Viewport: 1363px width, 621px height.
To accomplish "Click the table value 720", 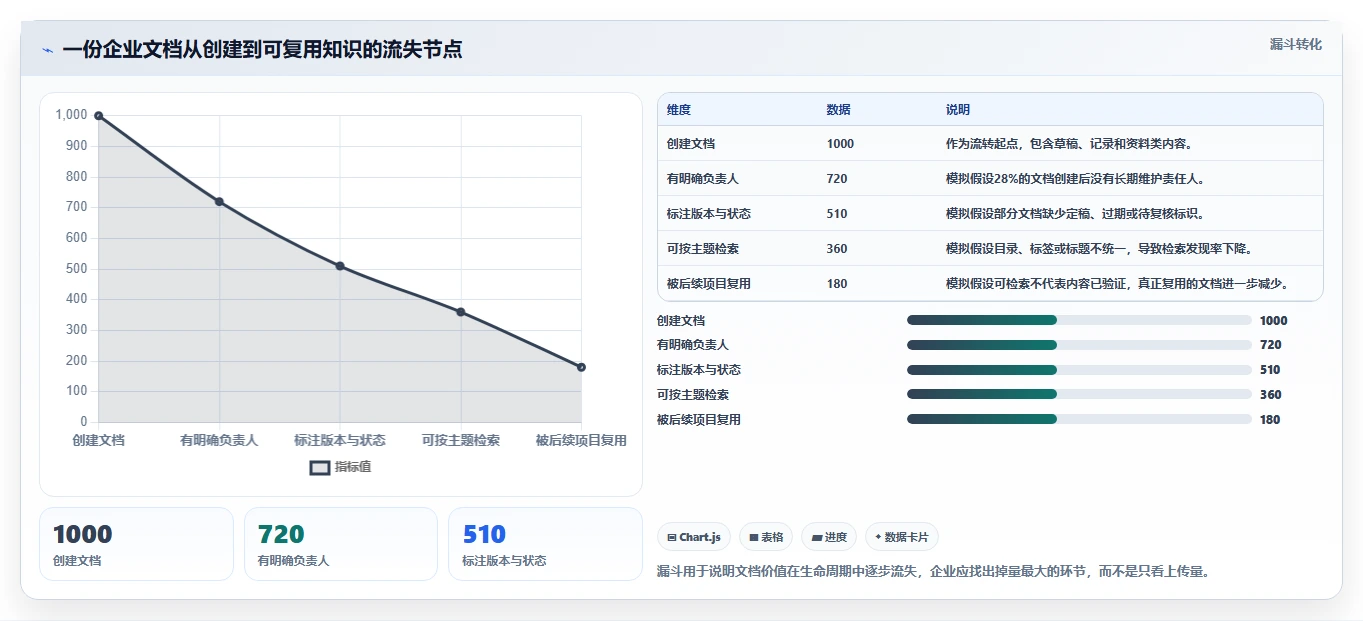I will tap(837, 179).
